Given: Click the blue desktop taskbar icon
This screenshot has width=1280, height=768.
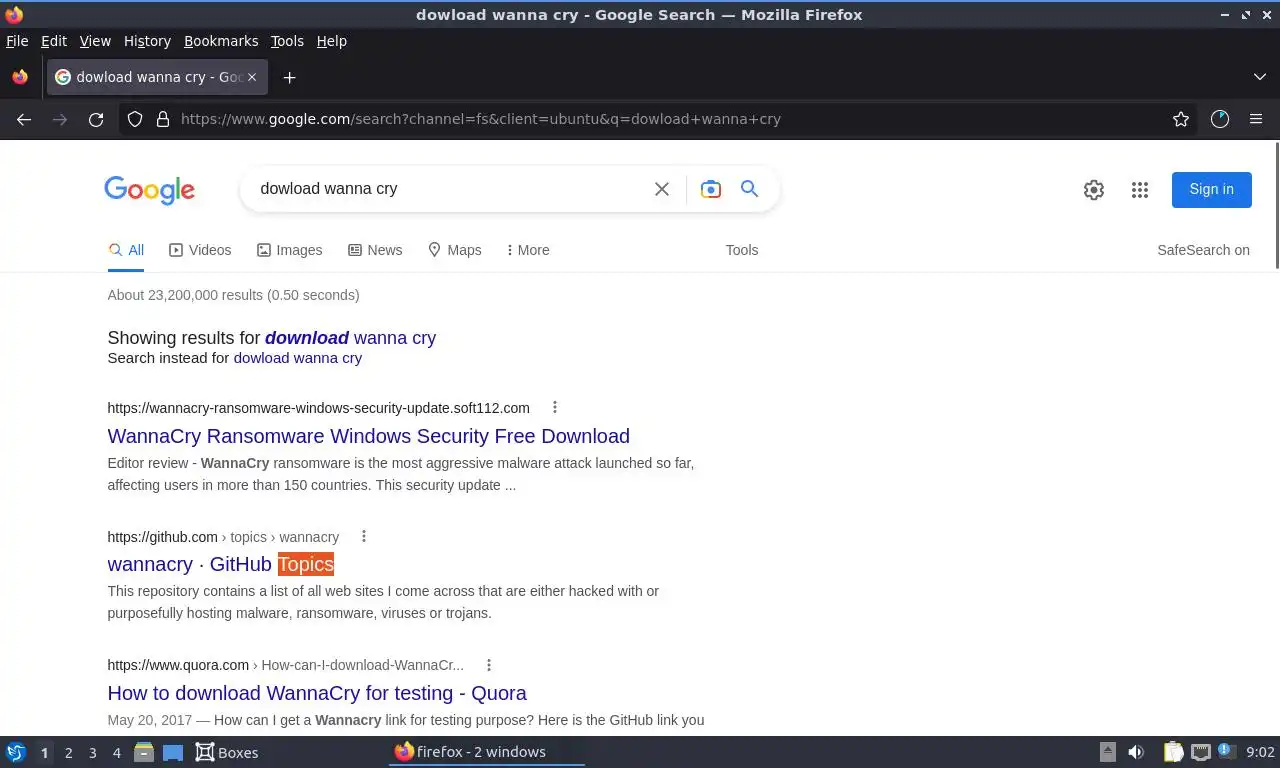Looking at the screenshot, I should [173, 753].
